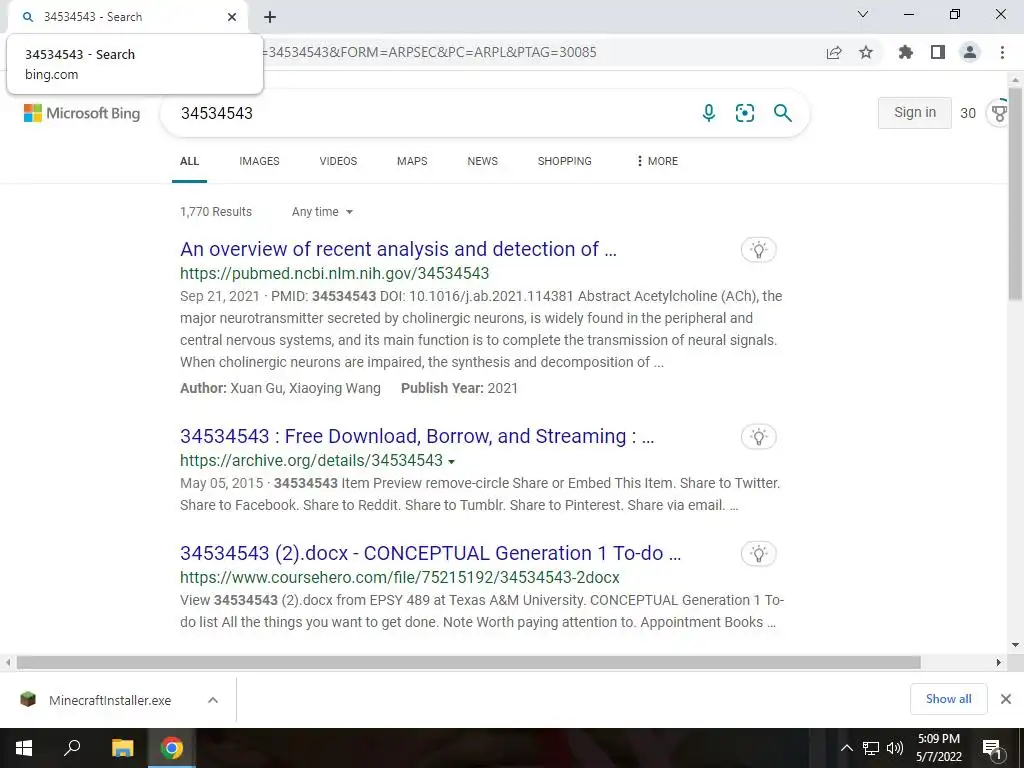Open '34534543 : Free Download, Borrow' result
This screenshot has width=1024, height=768.
click(x=417, y=436)
